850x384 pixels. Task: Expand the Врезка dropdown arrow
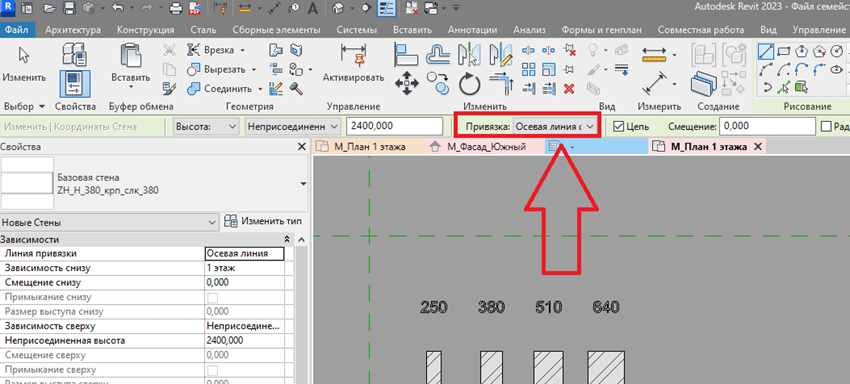(242, 50)
